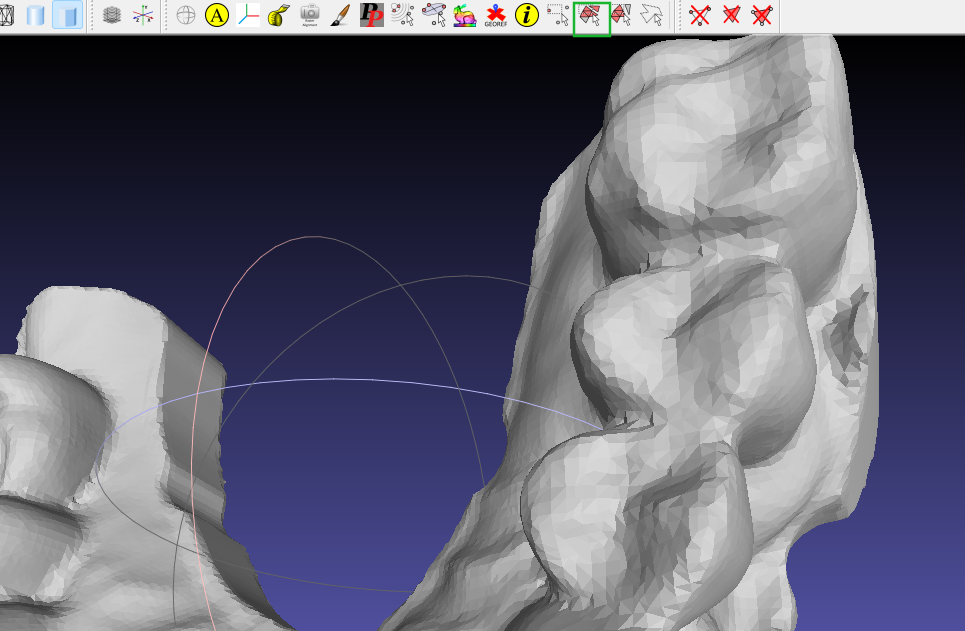Screen dimensions: 965x631
Task: Select the face selection tool in green box
Action: pyautogui.click(x=591, y=15)
